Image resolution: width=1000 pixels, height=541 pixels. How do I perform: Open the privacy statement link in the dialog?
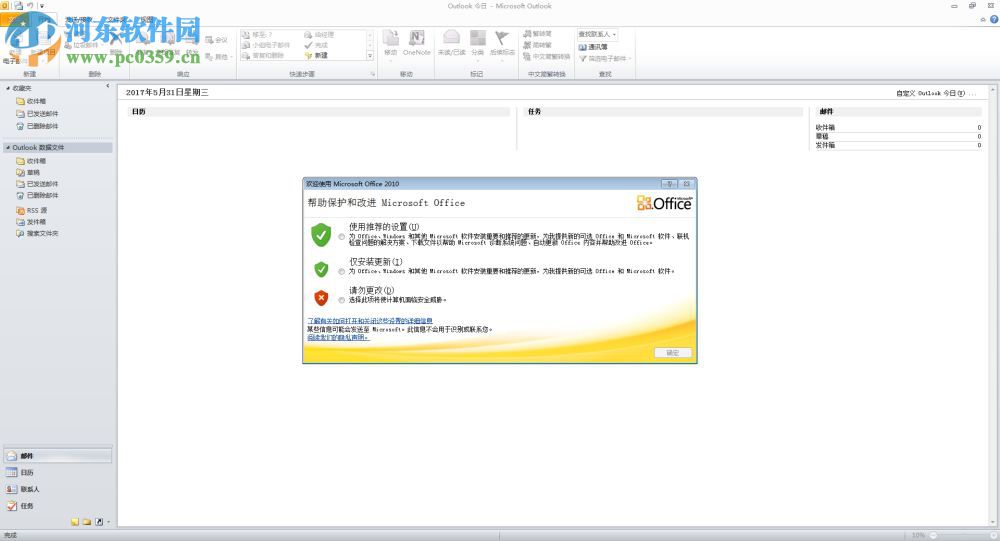tap(338, 337)
